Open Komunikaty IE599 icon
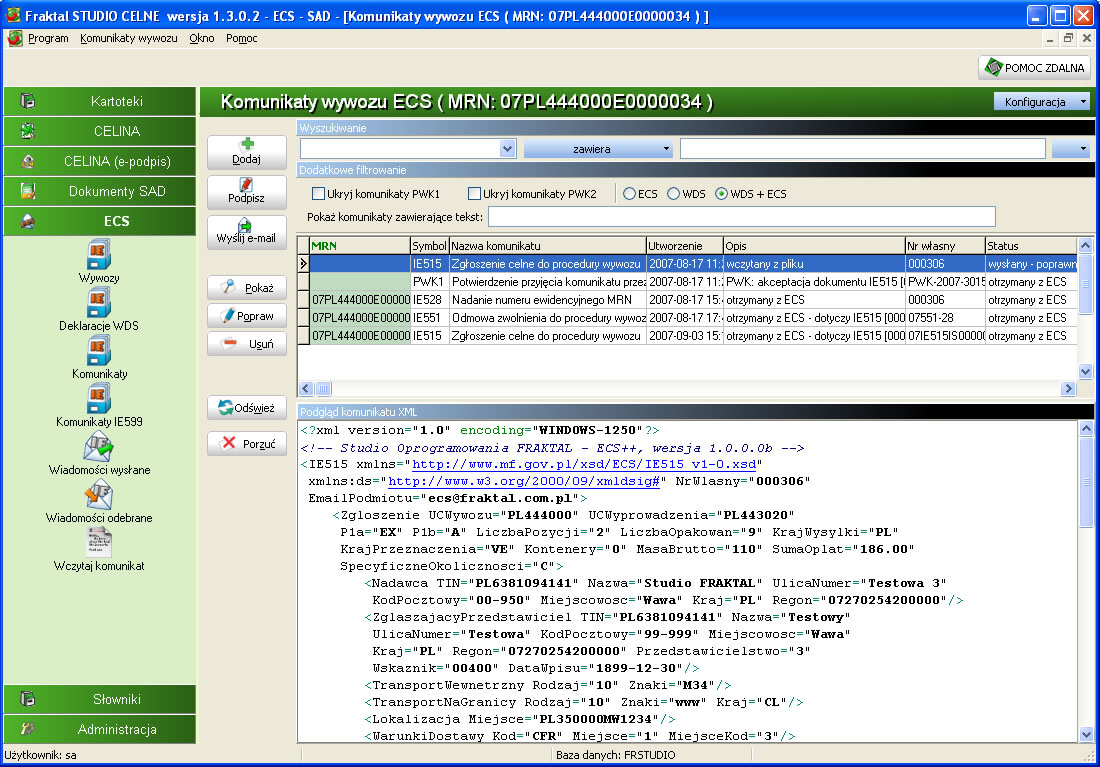1100x767 pixels. pos(99,399)
